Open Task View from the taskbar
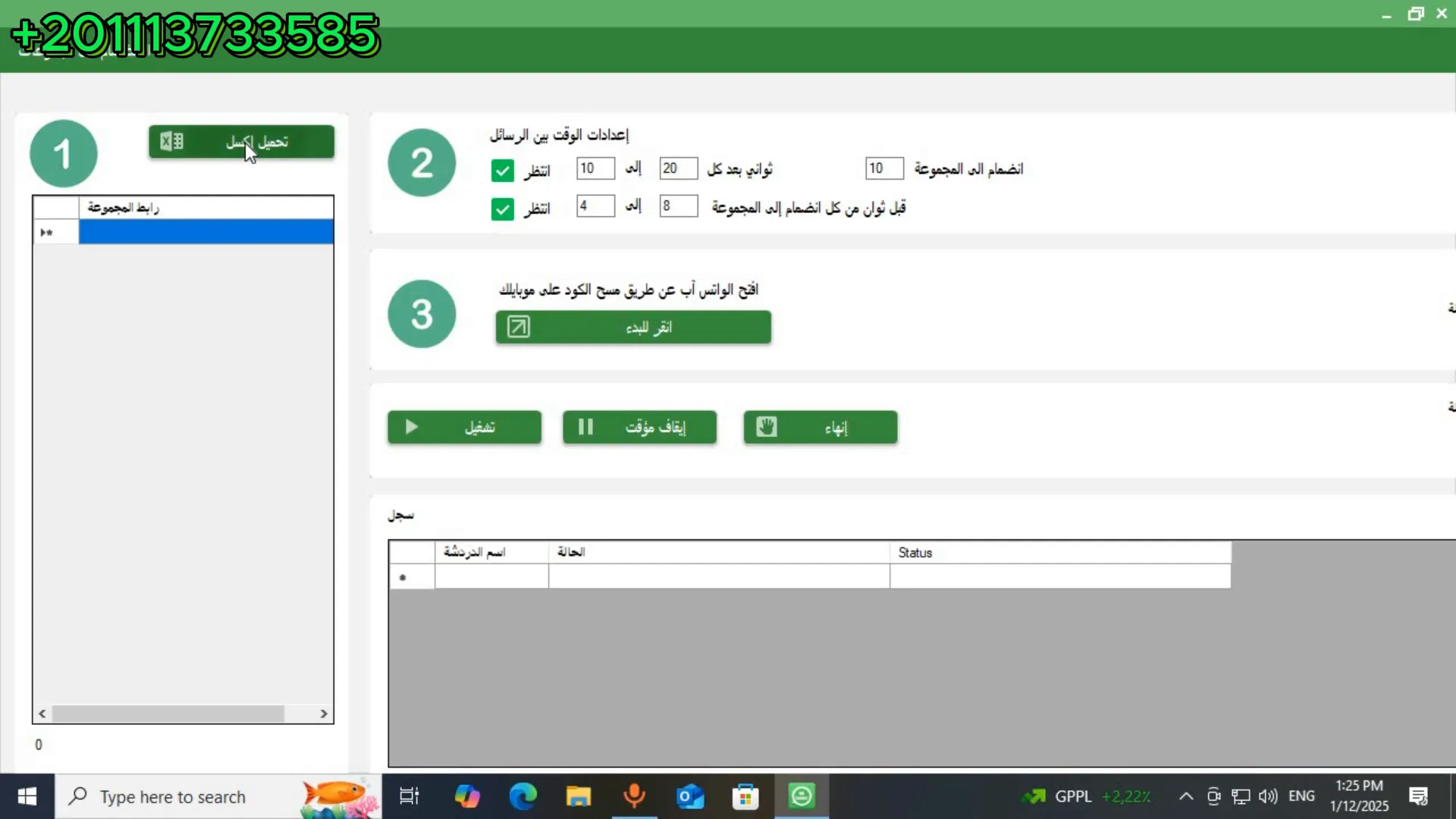The height and width of the screenshot is (819, 1456). pyautogui.click(x=409, y=796)
